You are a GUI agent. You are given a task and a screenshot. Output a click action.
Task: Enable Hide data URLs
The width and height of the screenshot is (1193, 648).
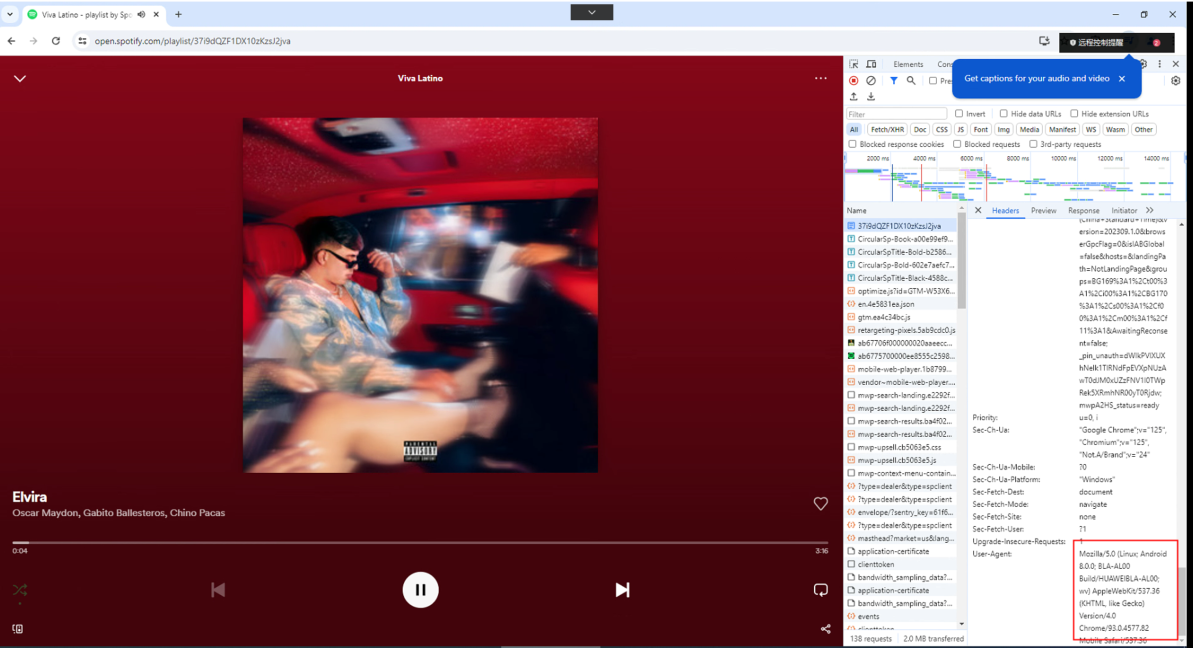(1004, 113)
